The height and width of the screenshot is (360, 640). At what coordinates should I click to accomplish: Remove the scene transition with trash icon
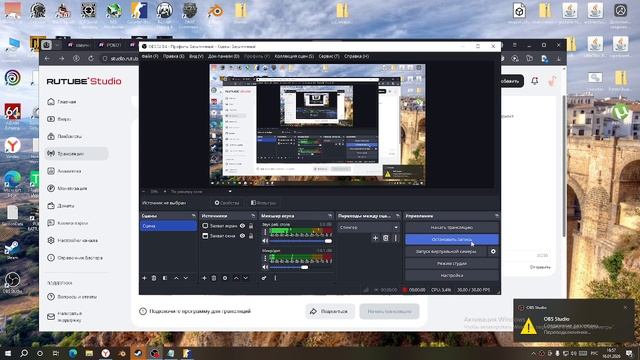[x=386, y=238]
